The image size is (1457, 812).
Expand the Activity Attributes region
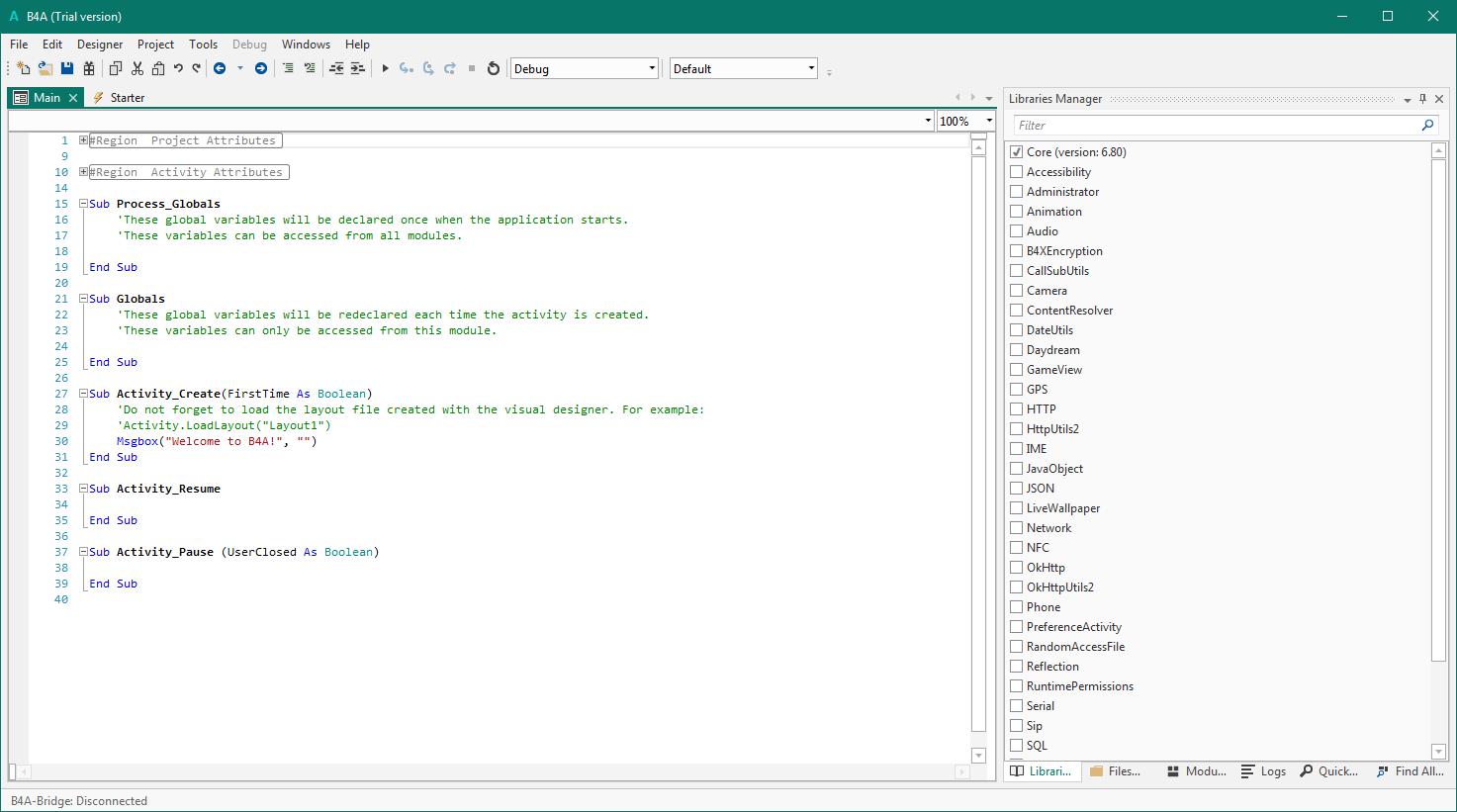pyautogui.click(x=84, y=172)
